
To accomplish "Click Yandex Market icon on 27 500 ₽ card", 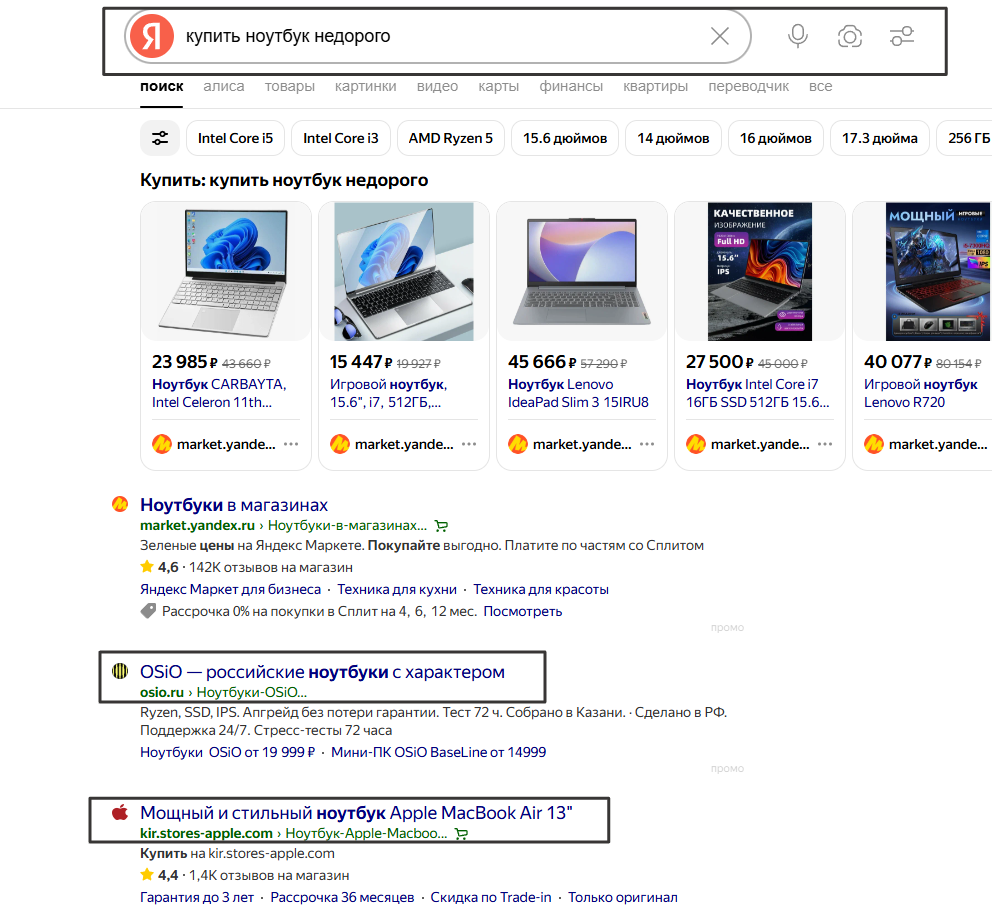I will [x=696, y=444].
